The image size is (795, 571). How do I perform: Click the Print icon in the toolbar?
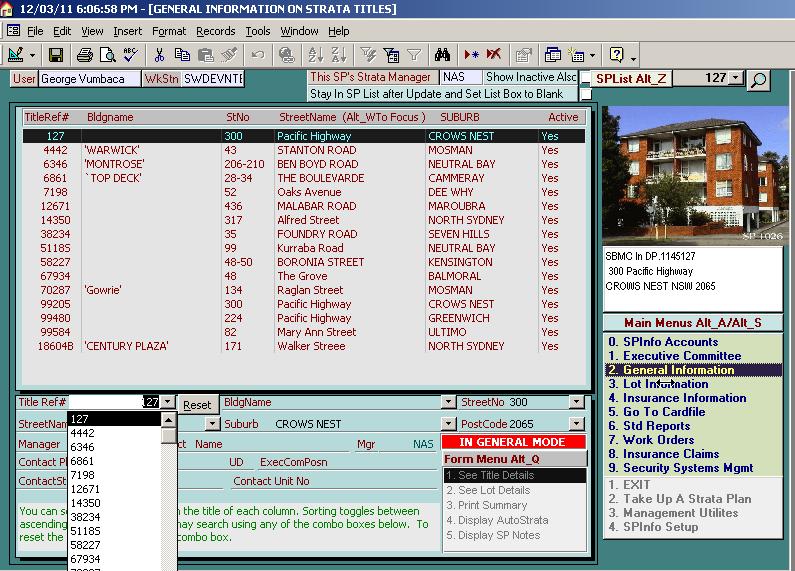85,54
